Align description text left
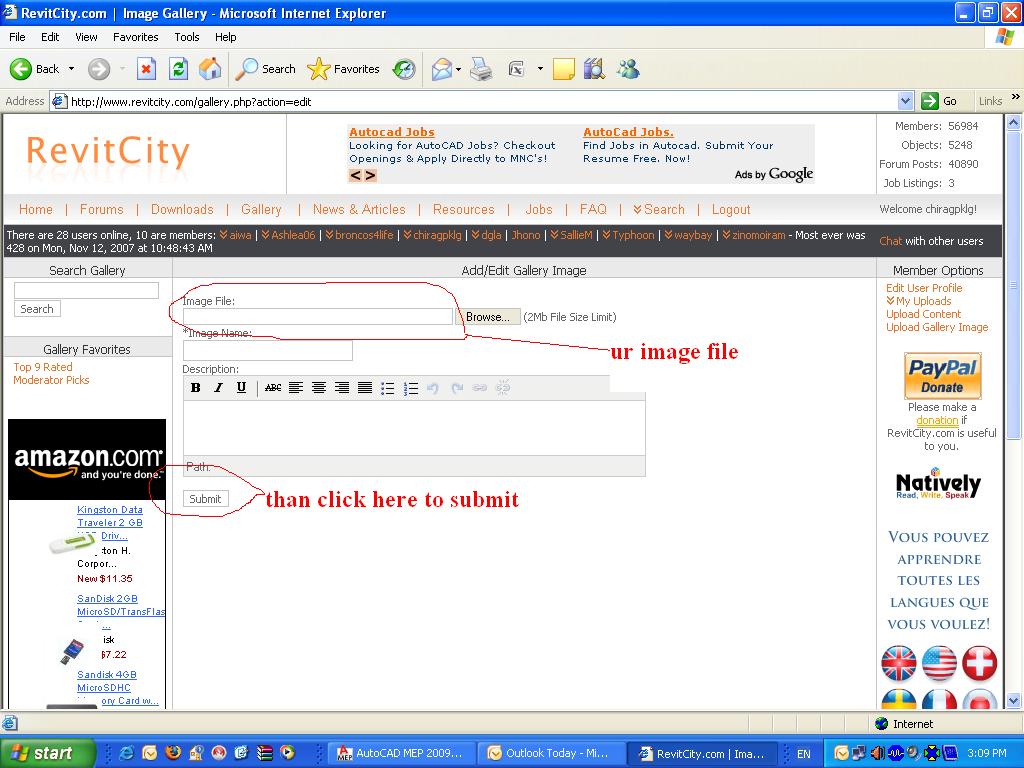The image size is (1024, 768). [296, 388]
